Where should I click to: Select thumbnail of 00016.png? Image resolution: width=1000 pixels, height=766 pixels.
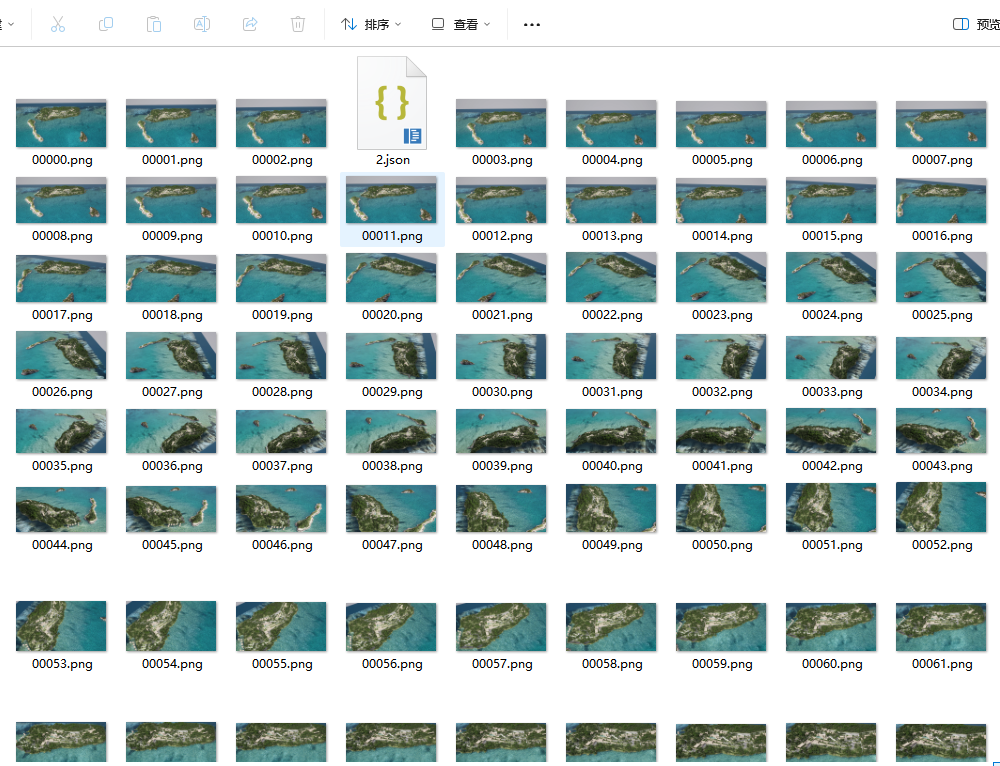(x=941, y=201)
